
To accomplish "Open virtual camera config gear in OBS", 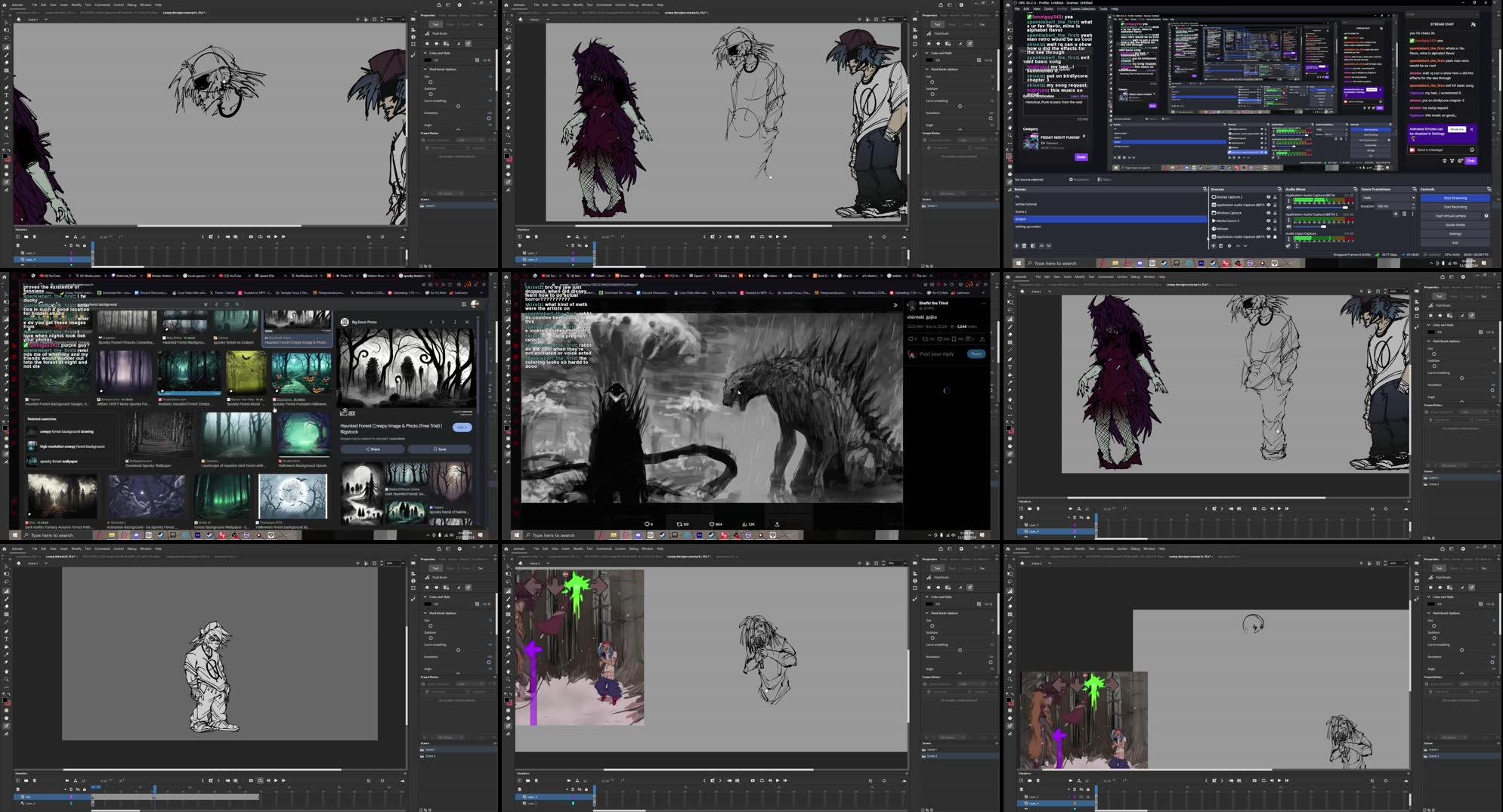I will point(1486,216).
